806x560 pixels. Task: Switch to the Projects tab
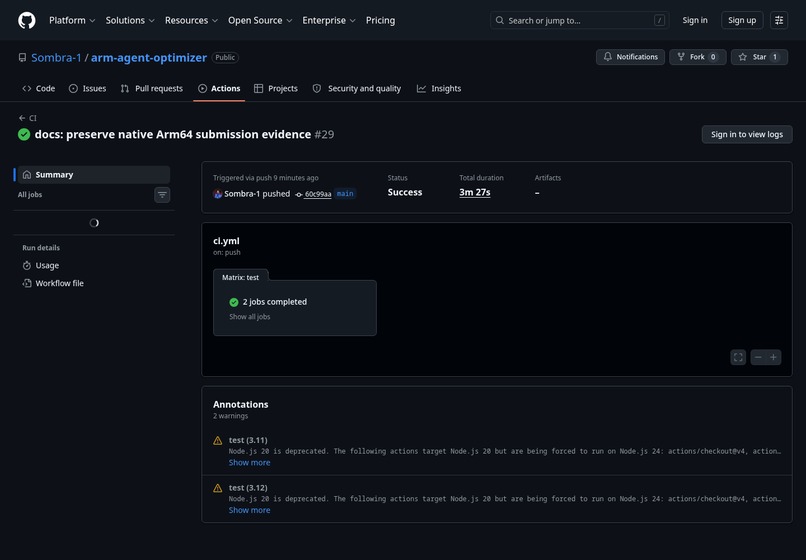[276, 88]
